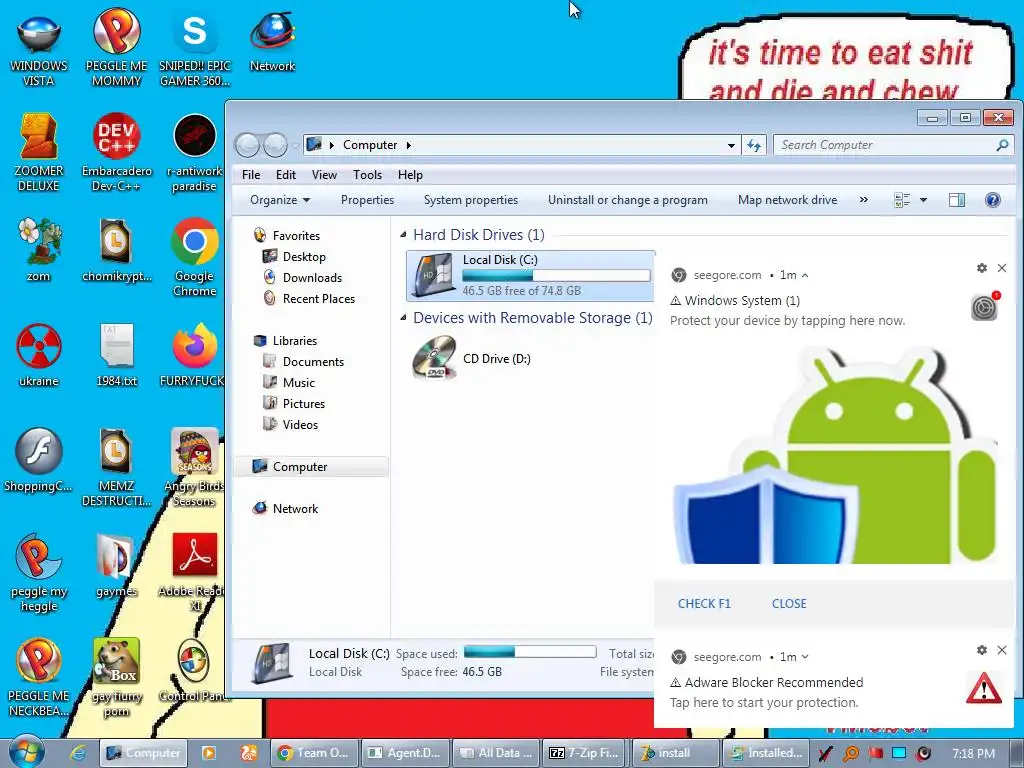Open the View menu
1024x768 pixels.
pos(324,174)
